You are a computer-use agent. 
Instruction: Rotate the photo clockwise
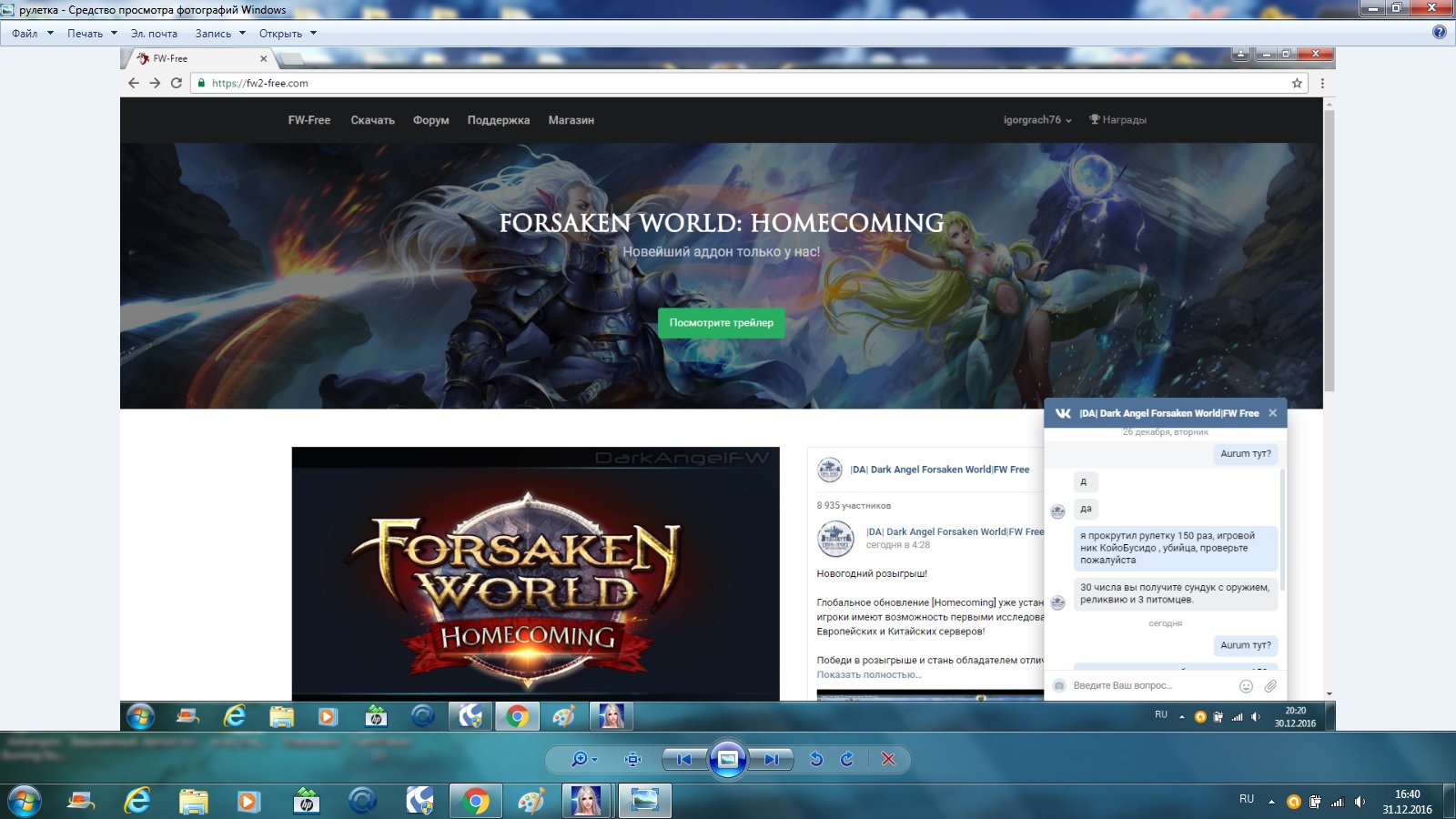coord(847,759)
